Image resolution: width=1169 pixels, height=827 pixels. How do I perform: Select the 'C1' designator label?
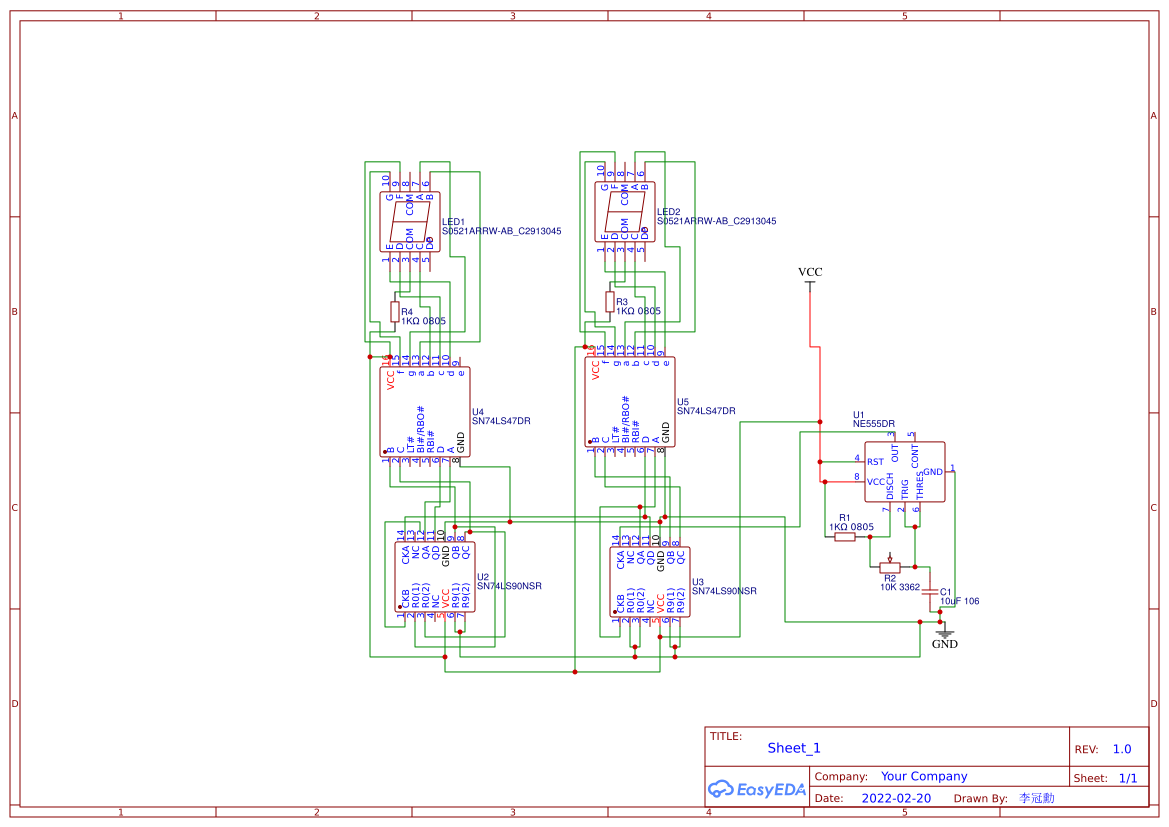point(945,592)
